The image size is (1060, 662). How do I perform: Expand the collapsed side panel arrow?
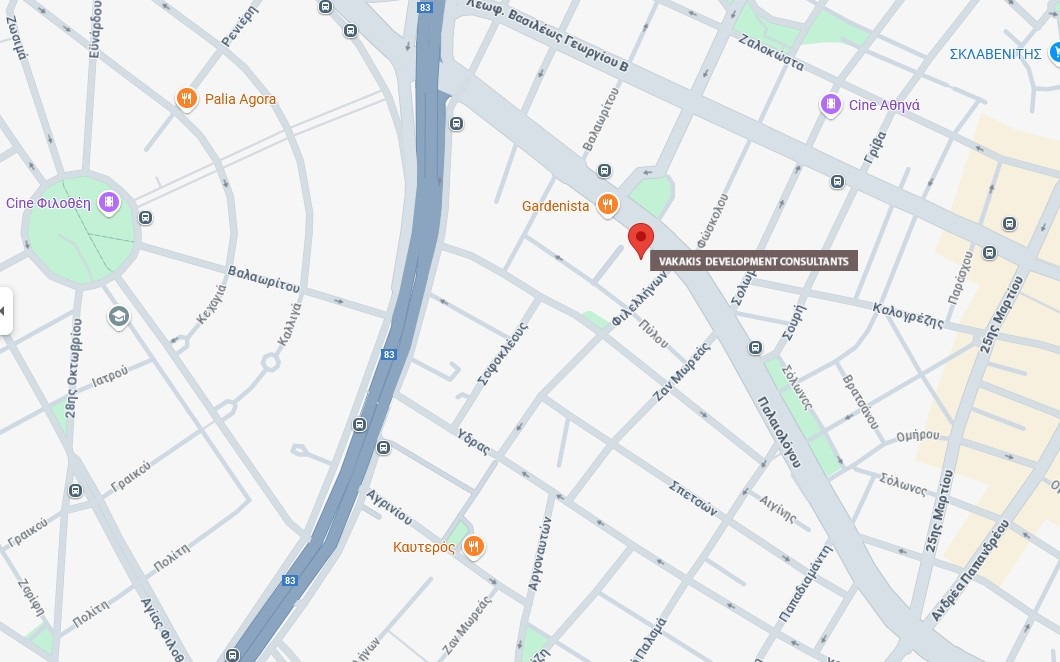click(x=5, y=311)
